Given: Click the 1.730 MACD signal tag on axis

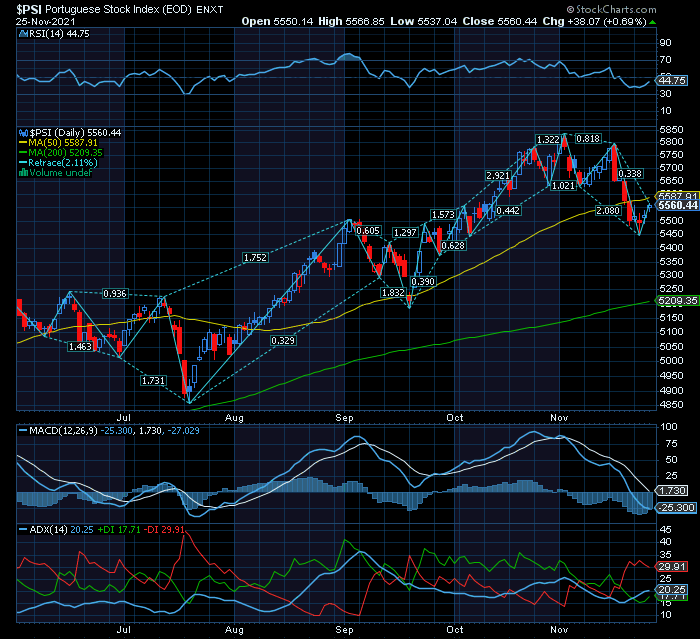Looking at the screenshot, I should click(672, 491).
